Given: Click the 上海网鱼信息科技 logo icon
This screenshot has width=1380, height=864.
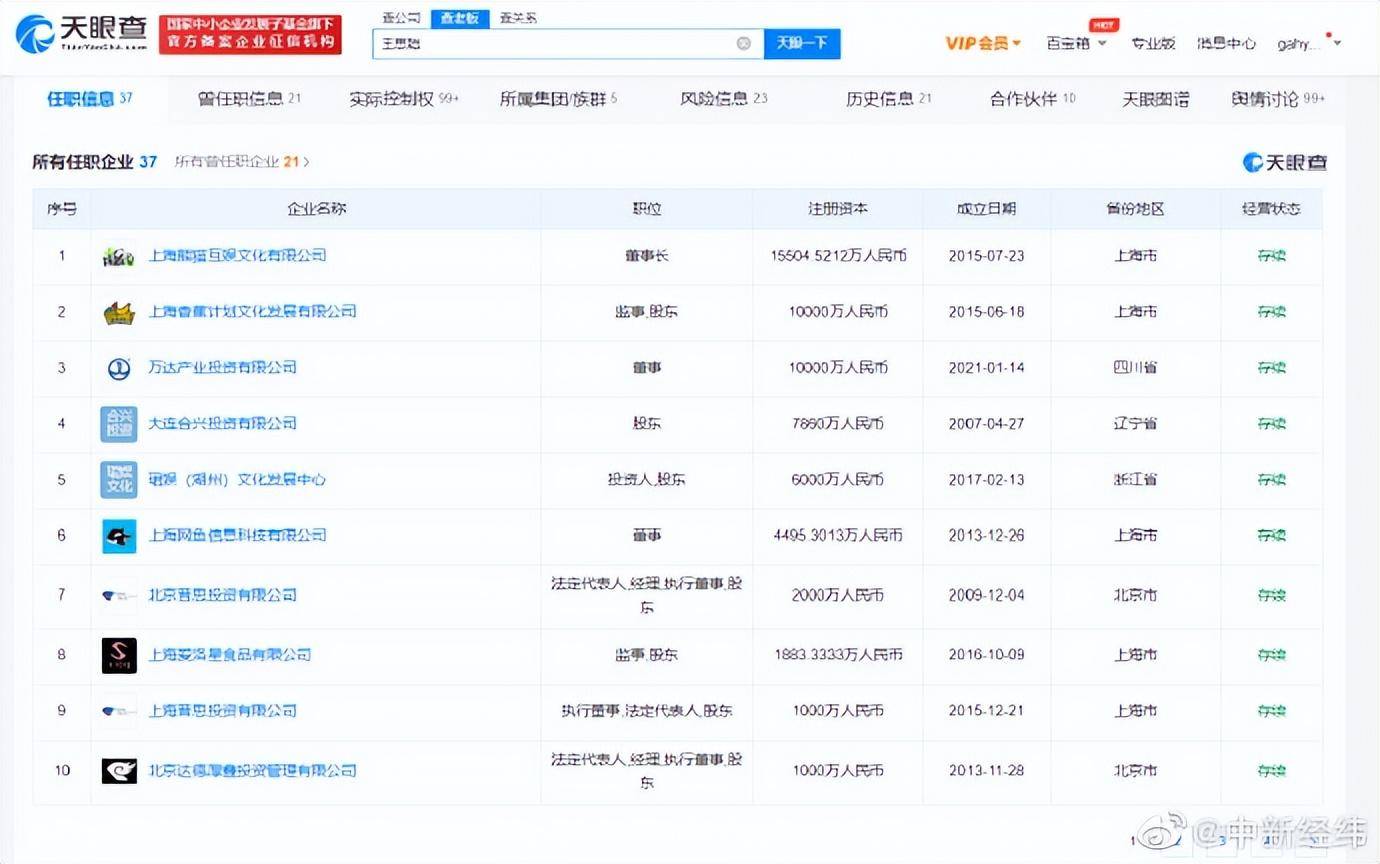Looking at the screenshot, I should click(x=119, y=536).
